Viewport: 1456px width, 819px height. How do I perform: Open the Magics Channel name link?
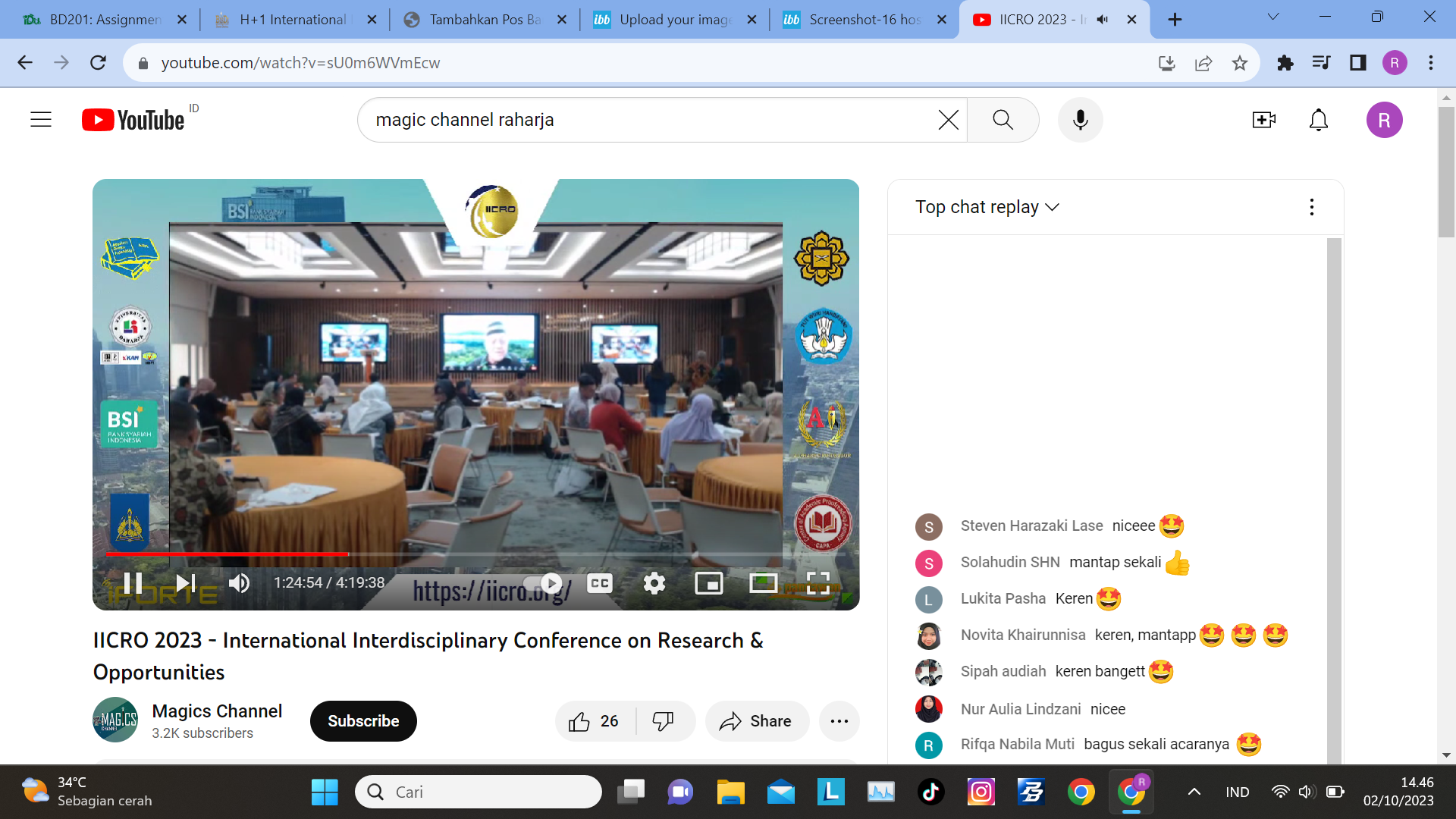[x=217, y=711]
